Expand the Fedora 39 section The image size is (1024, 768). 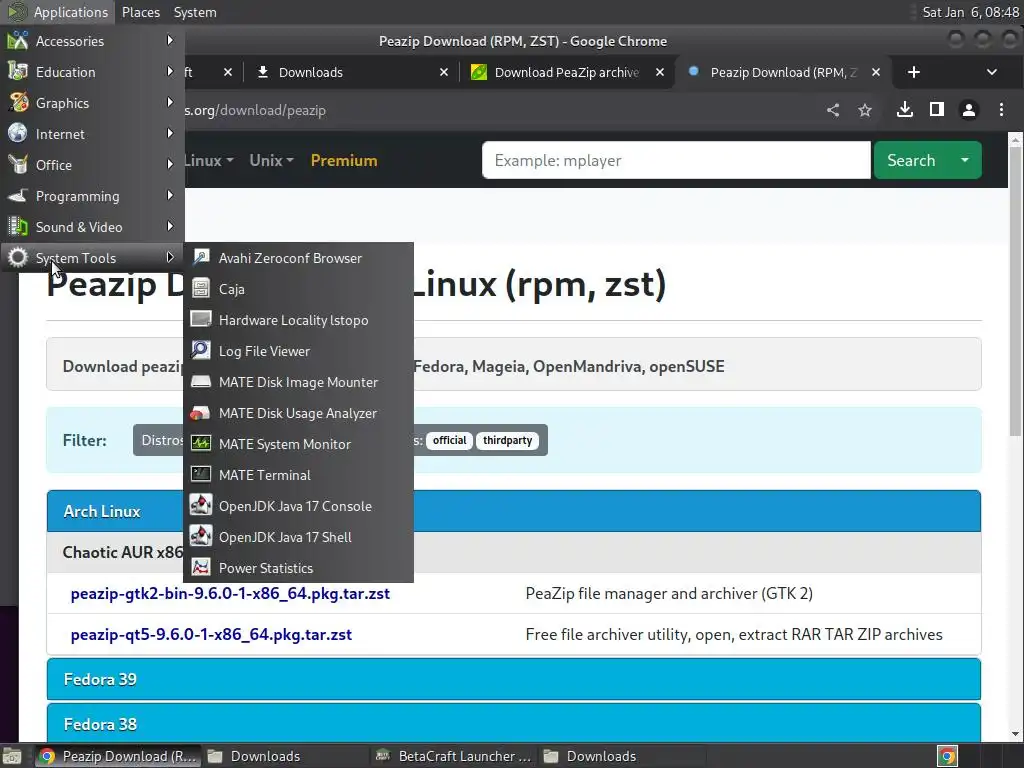pos(514,679)
